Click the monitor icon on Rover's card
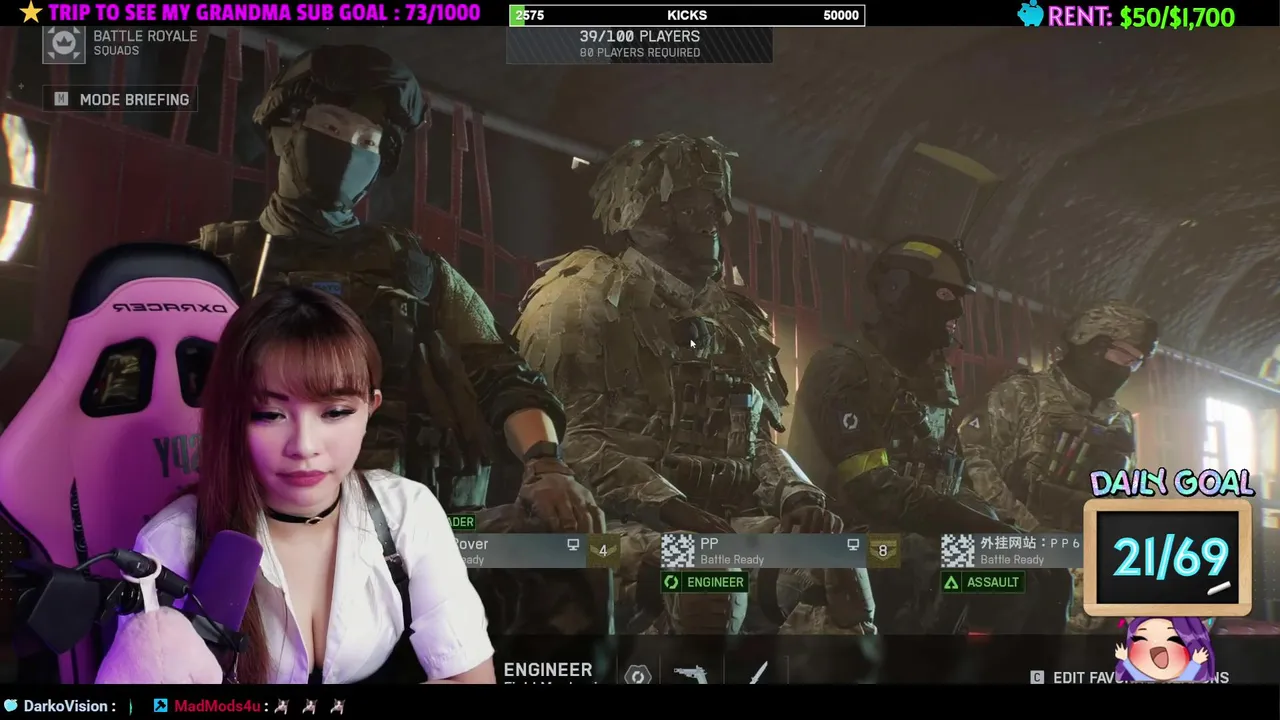This screenshot has width=1280, height=720. (573, 545)
